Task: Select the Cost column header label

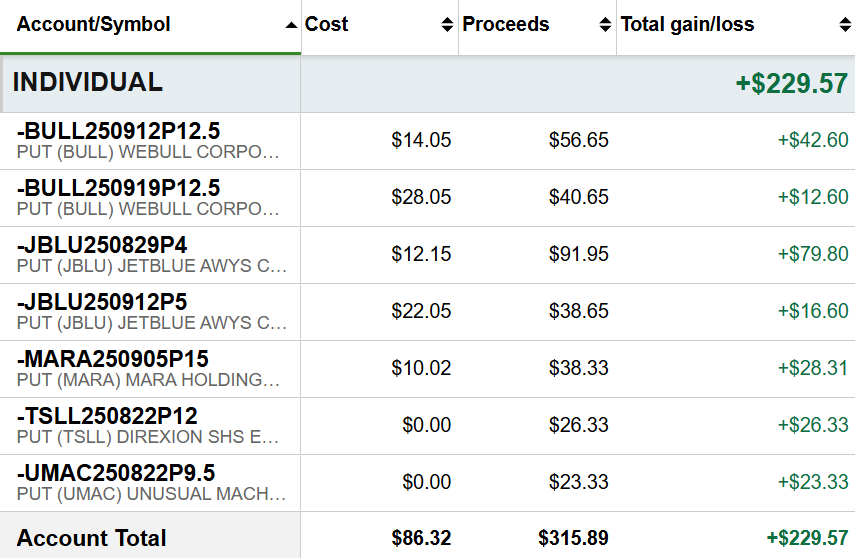Action: point(326,25)
